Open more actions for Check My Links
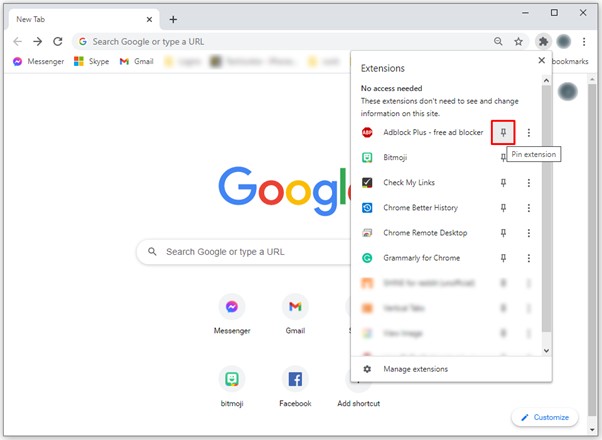Screen dimensions: 602x440 (x=529, y=183)
